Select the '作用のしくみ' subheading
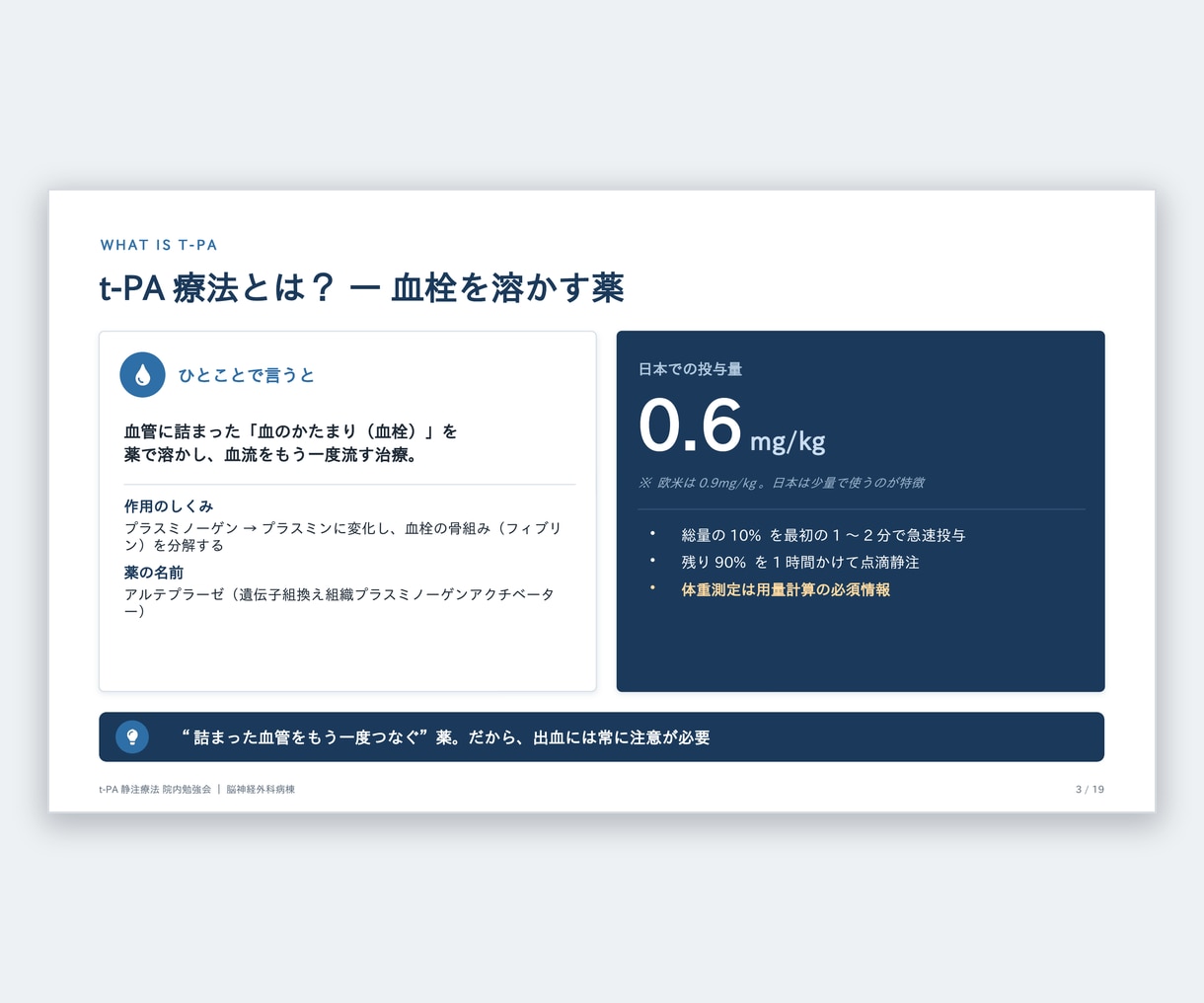Screen dimensions: 1204x1003 coord(169,506)
